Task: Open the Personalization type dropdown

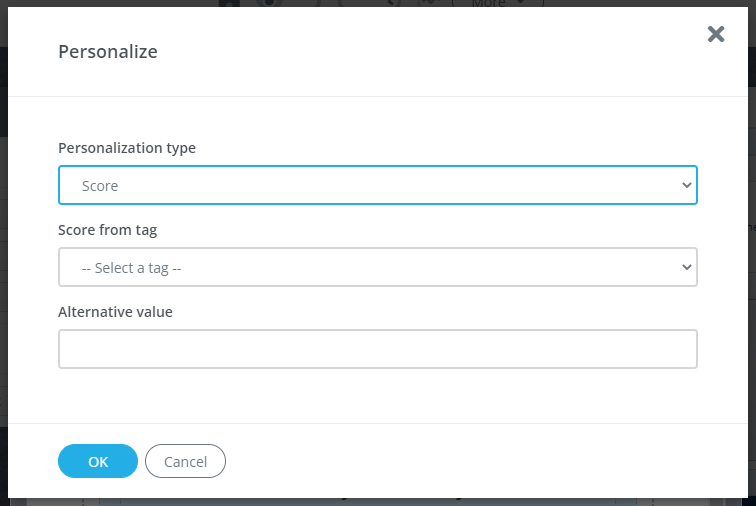Action: (x=378, y=185)
